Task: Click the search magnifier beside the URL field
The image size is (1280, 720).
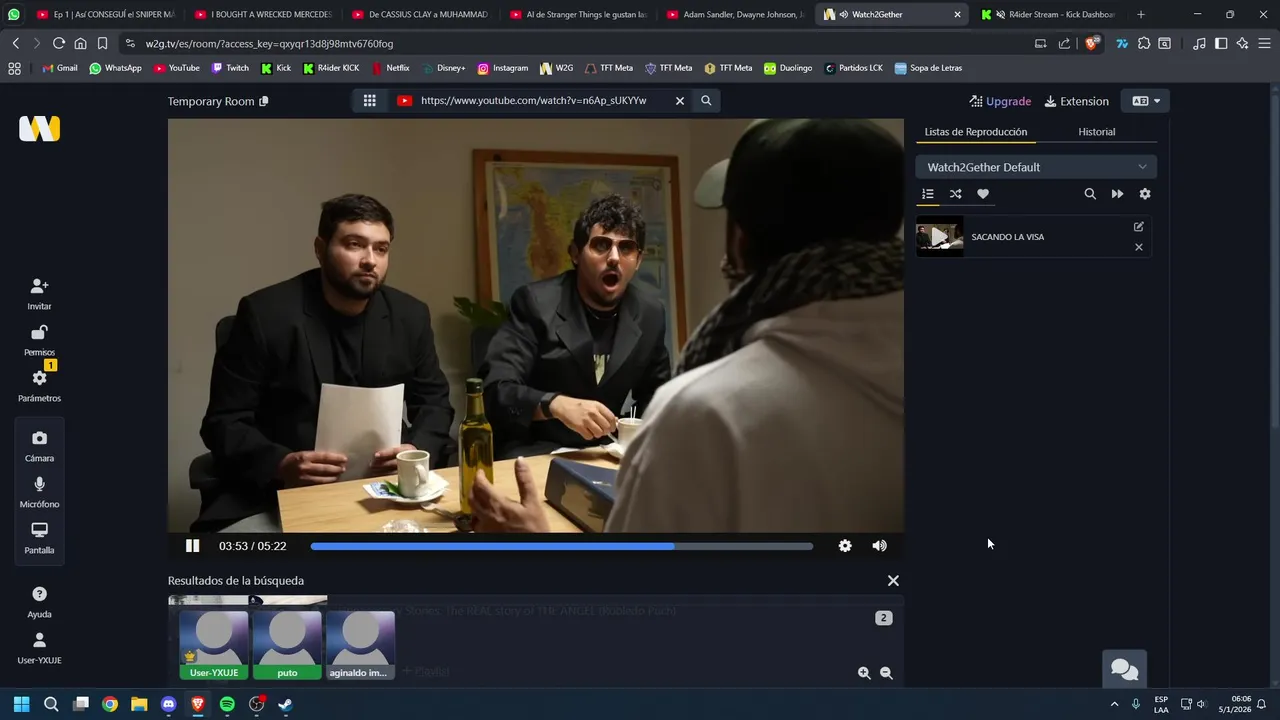Action: 706,101
